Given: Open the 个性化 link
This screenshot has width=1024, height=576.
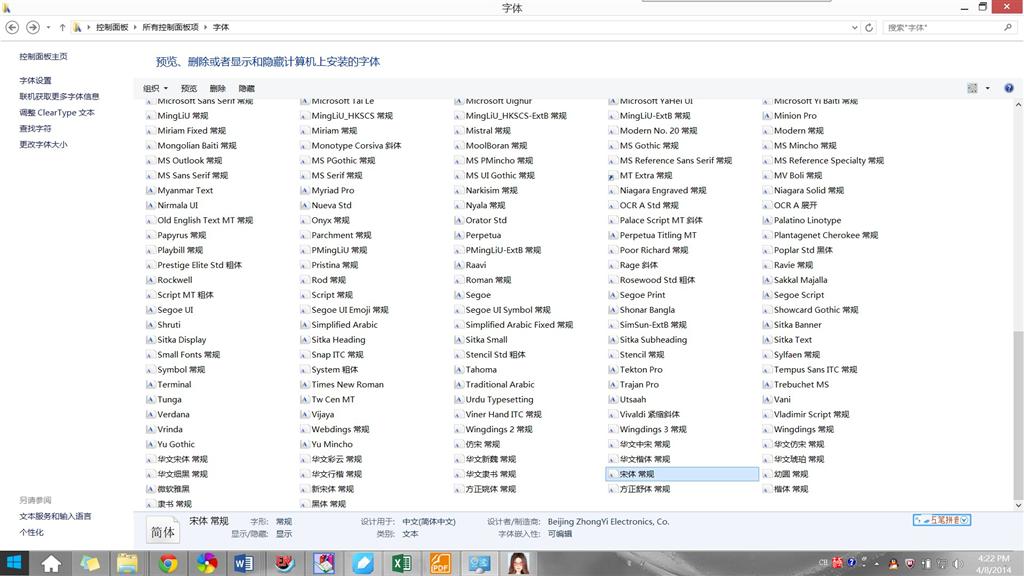Looking at the screenshot, I should (x=31, y=533).
